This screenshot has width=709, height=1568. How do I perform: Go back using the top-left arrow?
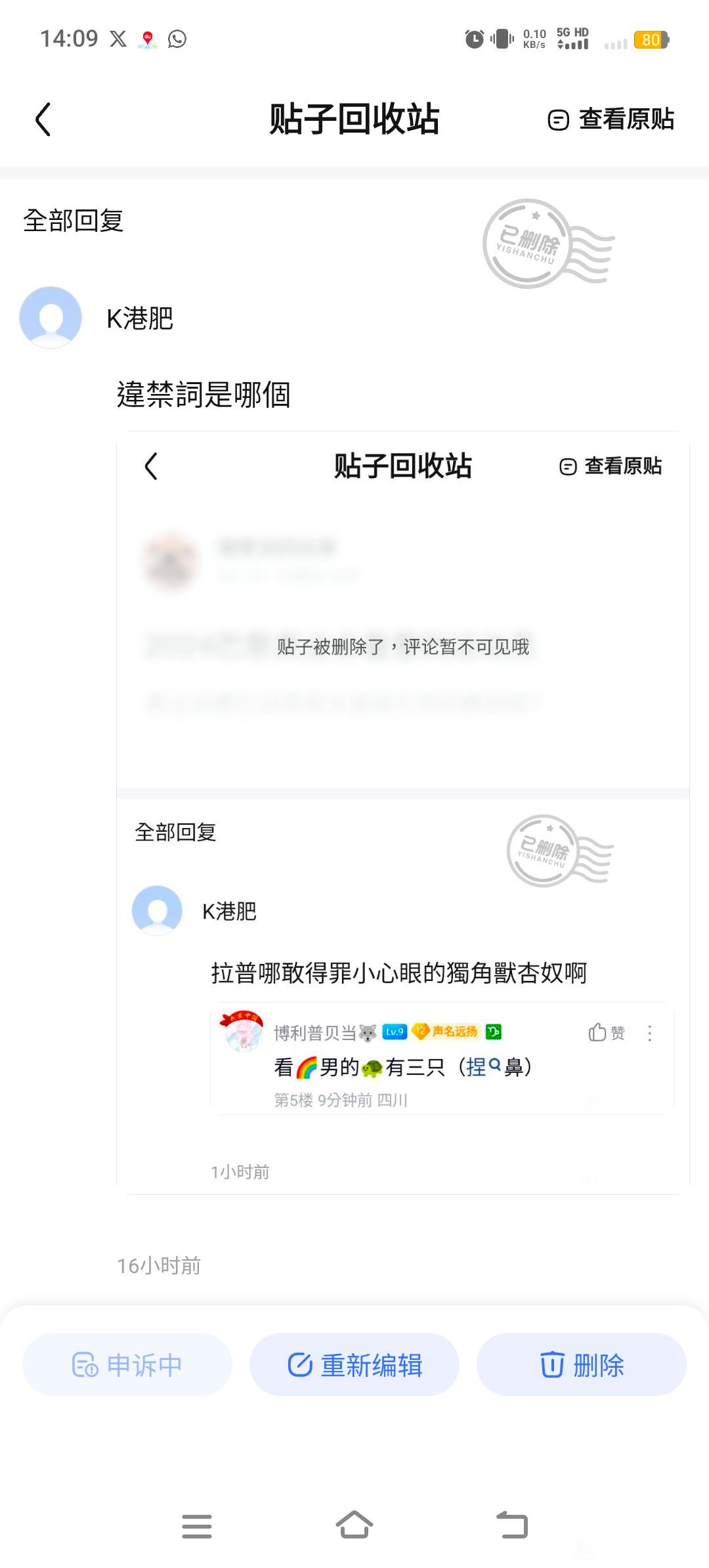click(43, 120)
